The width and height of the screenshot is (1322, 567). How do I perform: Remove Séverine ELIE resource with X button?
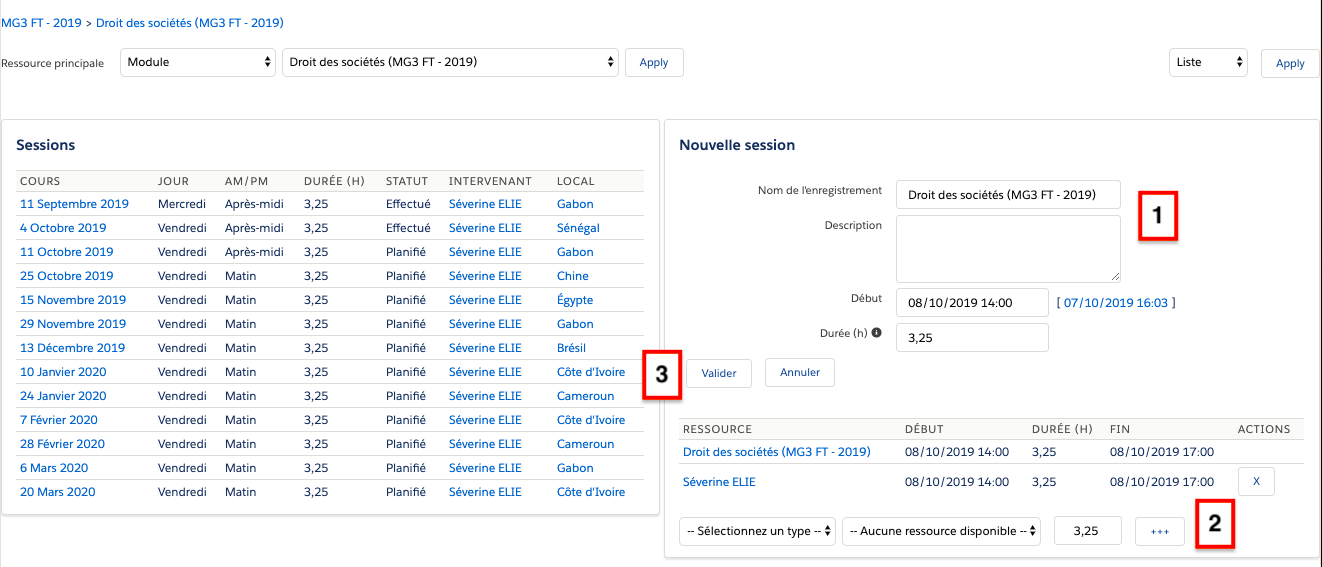tap(1256, 482)
